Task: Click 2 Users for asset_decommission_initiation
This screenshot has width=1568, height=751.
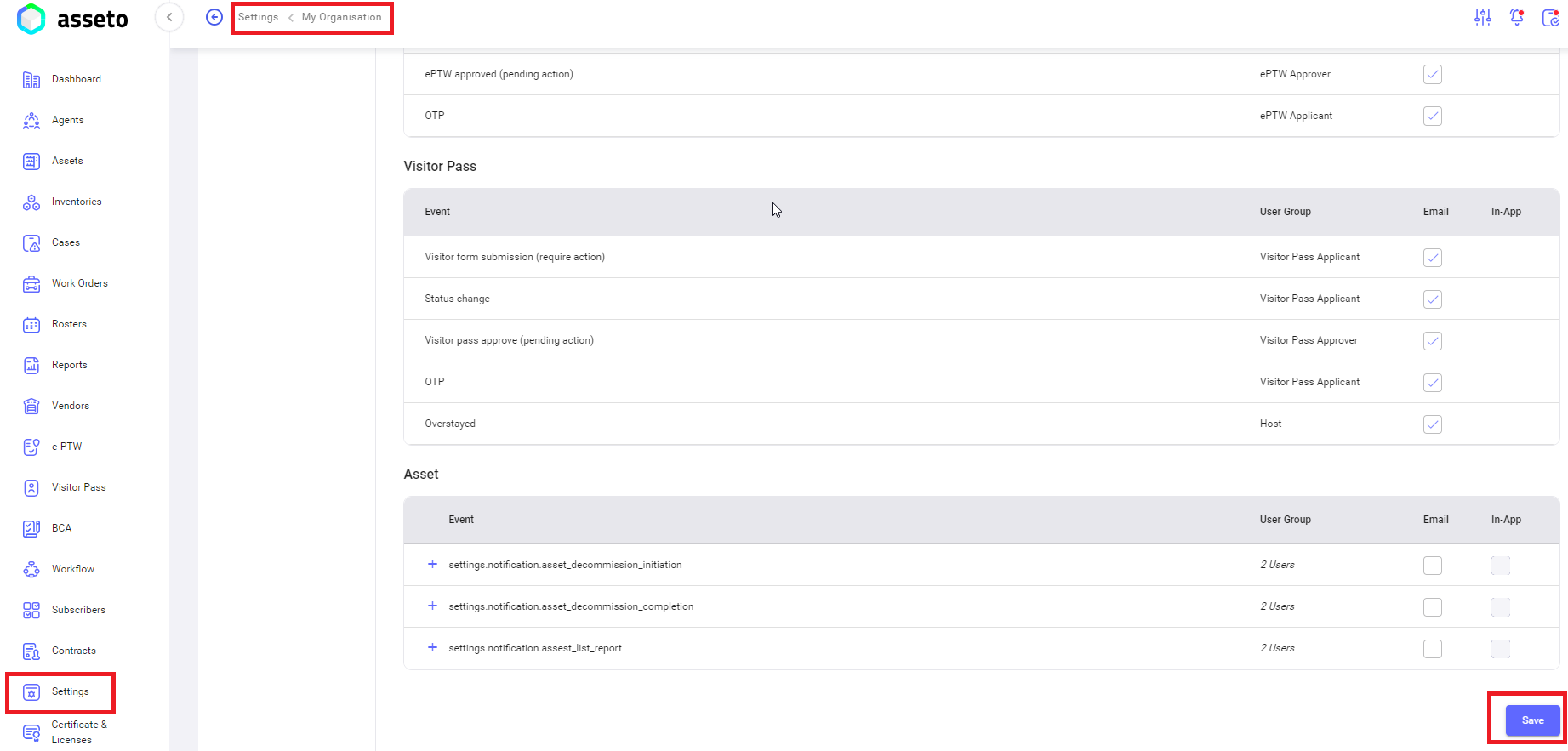Action: pyautogui.click(x=1278, y=565)
